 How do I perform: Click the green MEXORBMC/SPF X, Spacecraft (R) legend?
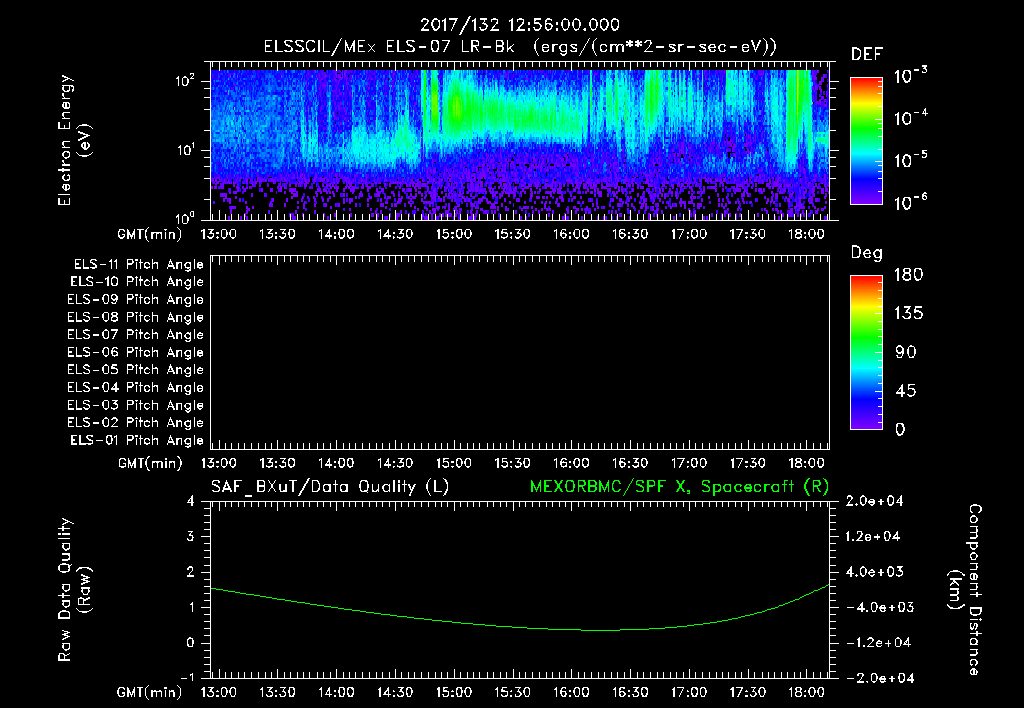coord(679,487)
